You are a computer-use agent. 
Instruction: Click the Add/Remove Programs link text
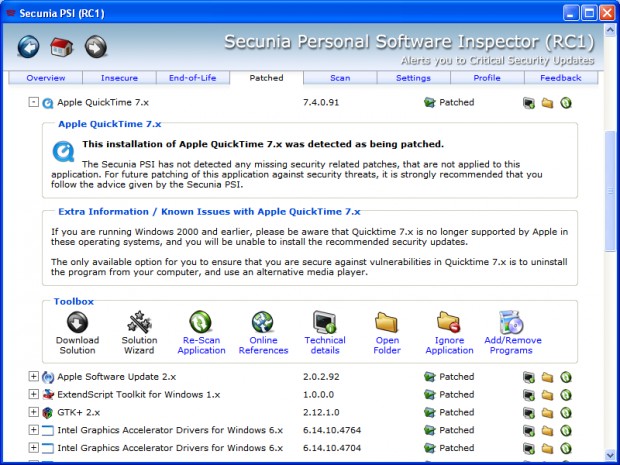[x=513, y=345]
